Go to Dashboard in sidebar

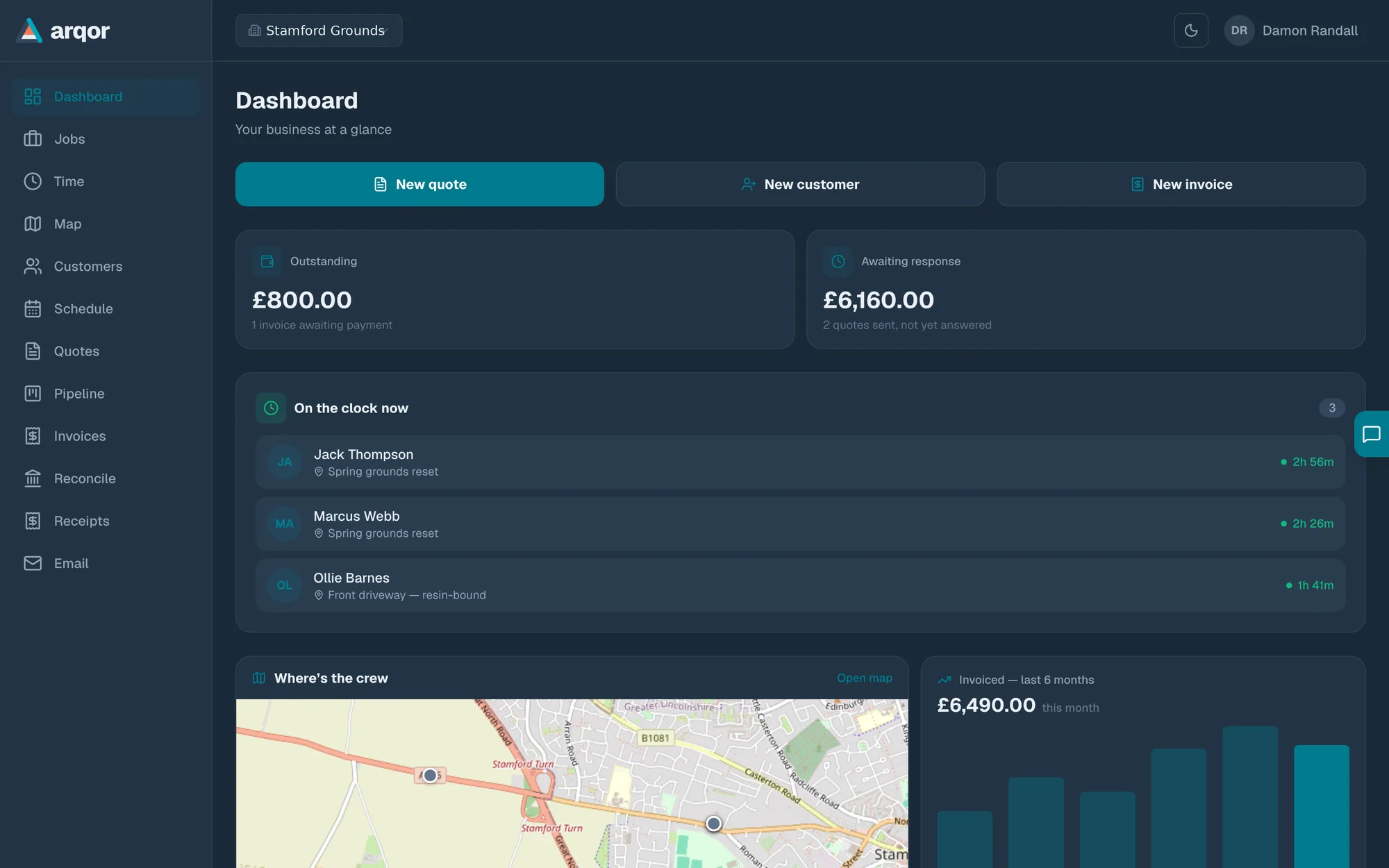(106, 97)
